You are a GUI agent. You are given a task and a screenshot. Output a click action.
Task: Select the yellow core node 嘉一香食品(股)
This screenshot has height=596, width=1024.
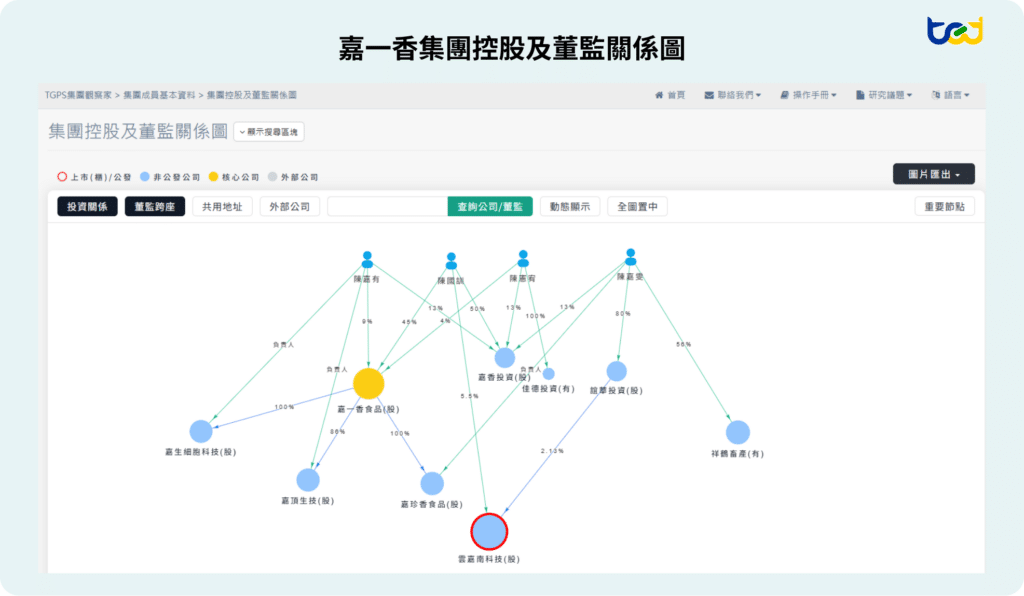368,384
